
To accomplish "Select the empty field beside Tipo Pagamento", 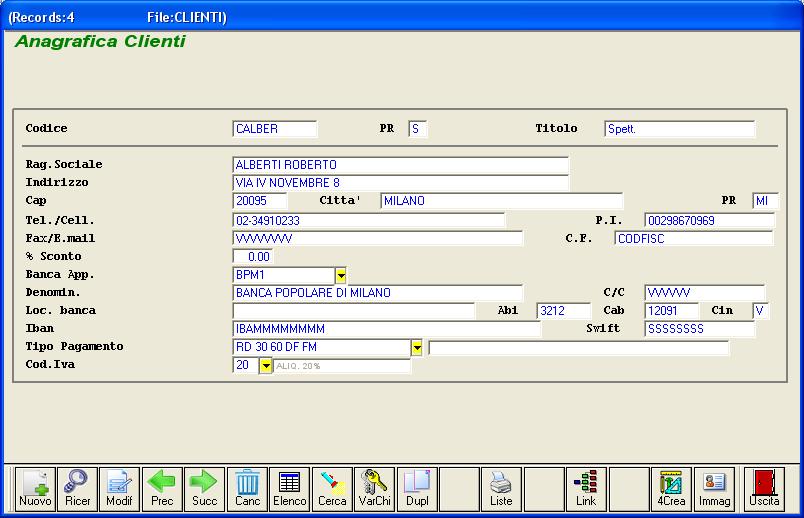I will 579,348.
